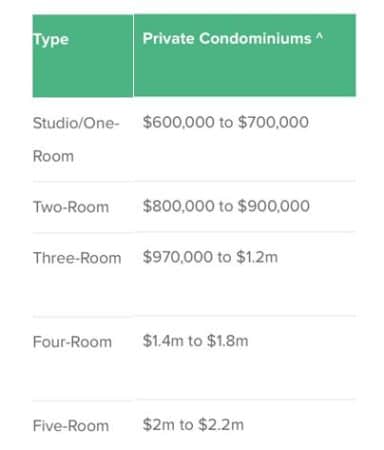Viewport: 384px width, 450px height.
Task: Click the $2.2m value in five-room row
Action: 221,425
